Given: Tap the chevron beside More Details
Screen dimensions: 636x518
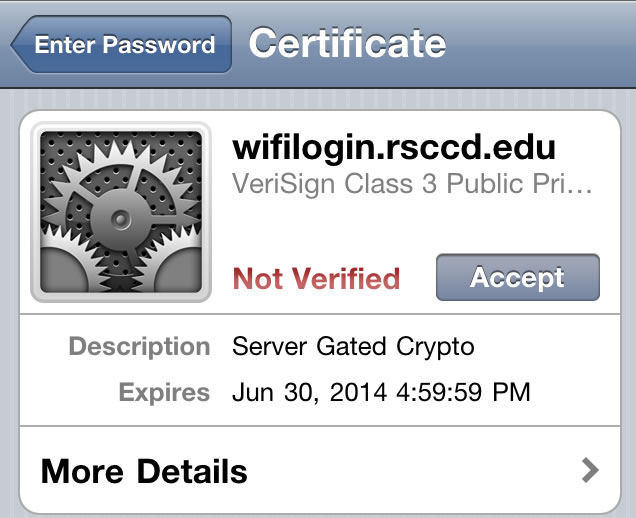Looking at the screenshot, I should [x=590, y=470].
